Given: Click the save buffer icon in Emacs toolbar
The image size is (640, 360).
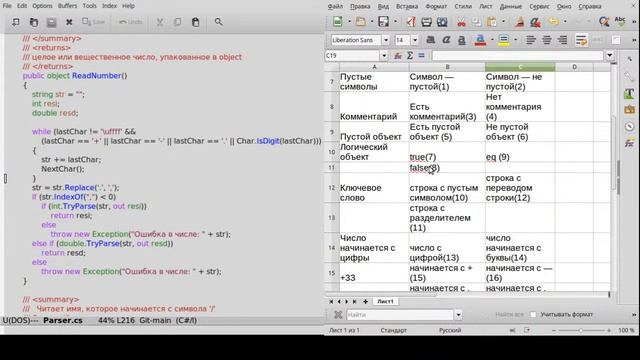Looking at the screenshot, I should 51,22.
